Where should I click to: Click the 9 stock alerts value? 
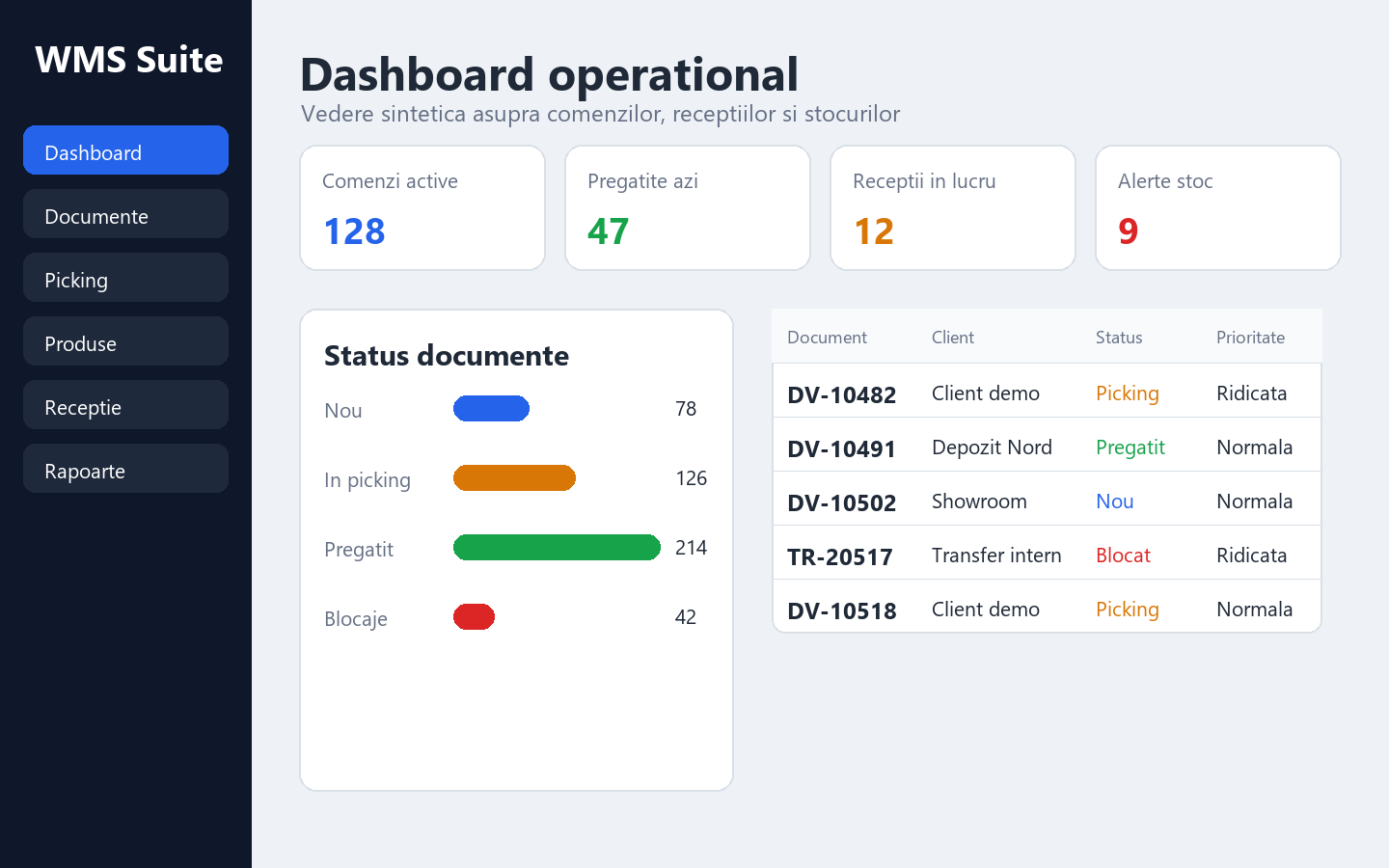pos(1129,231)
